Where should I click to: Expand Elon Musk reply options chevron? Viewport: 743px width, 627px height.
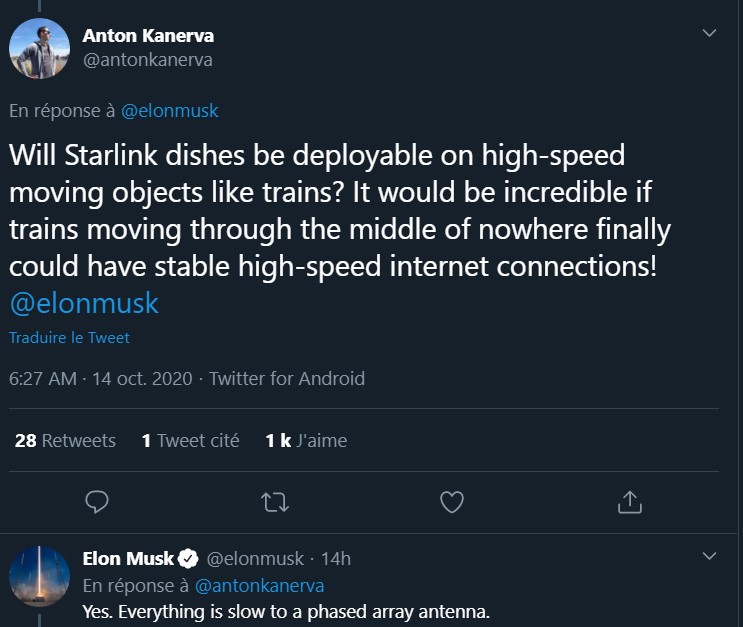click(x=710, y=556)
